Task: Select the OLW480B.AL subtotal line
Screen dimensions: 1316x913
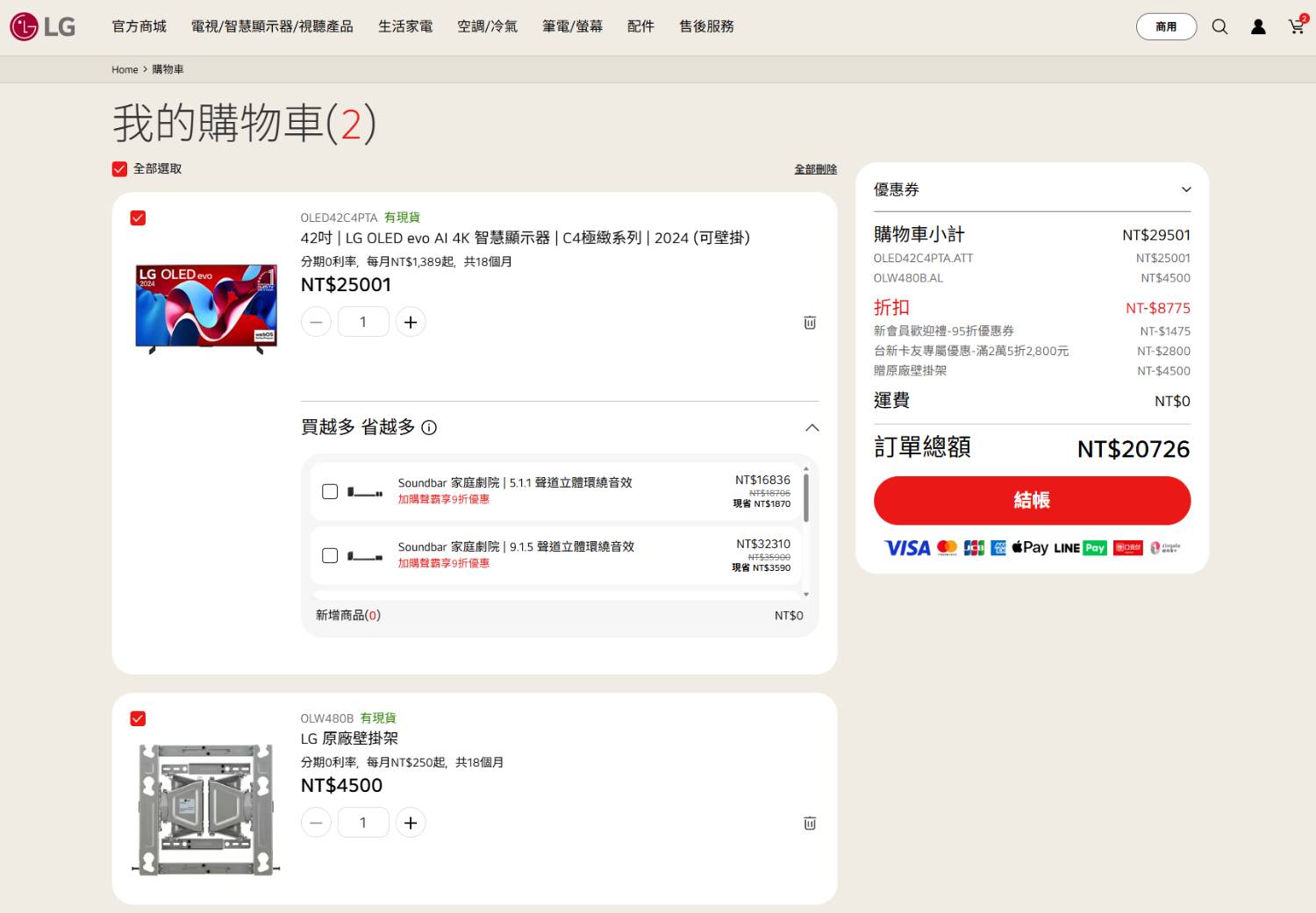Action: pos(1032,278)
